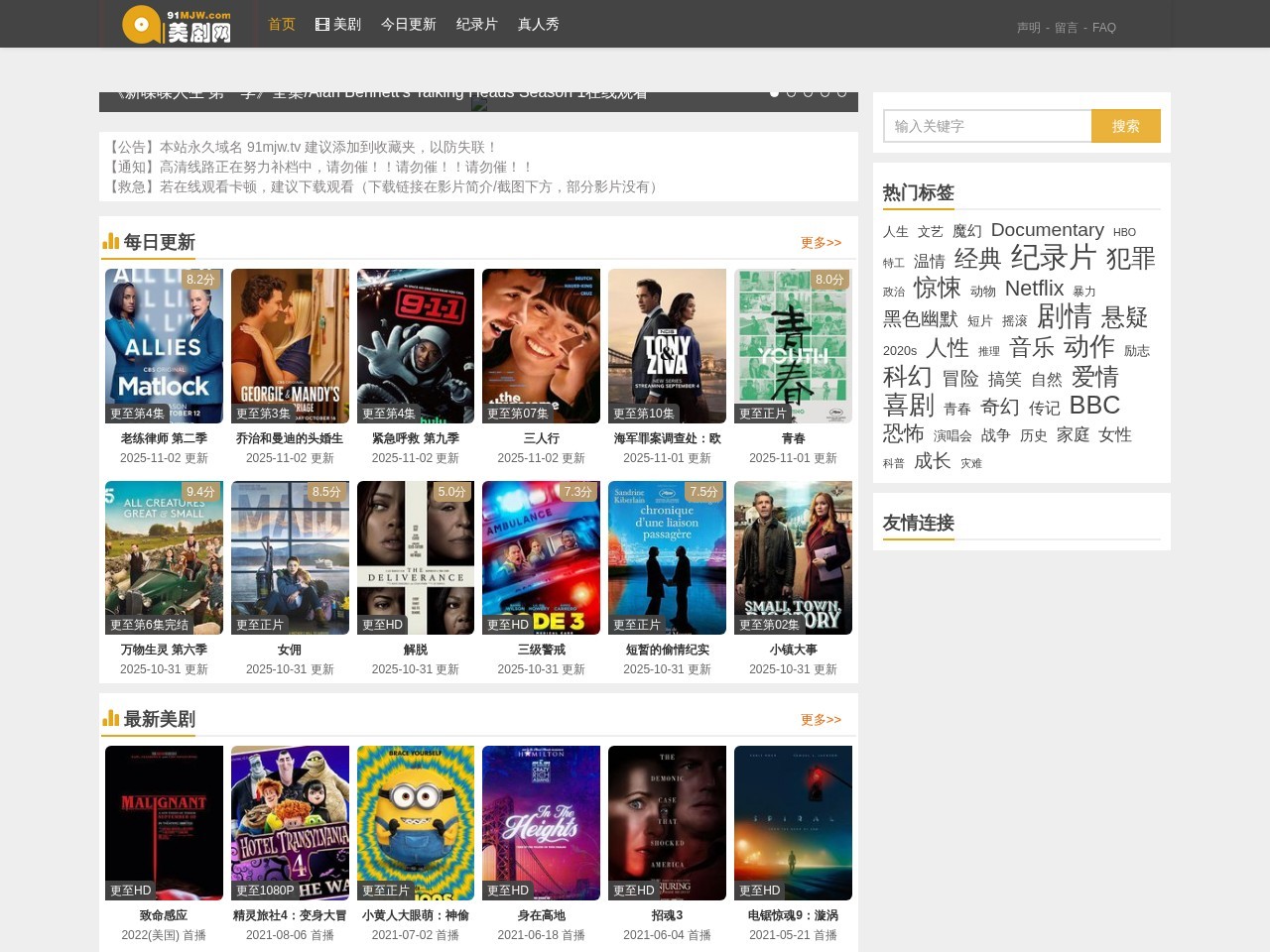This screenshot has height=952, width=1270.
Task: Select the Documentary tag
Action: [x=1047, y=230]
